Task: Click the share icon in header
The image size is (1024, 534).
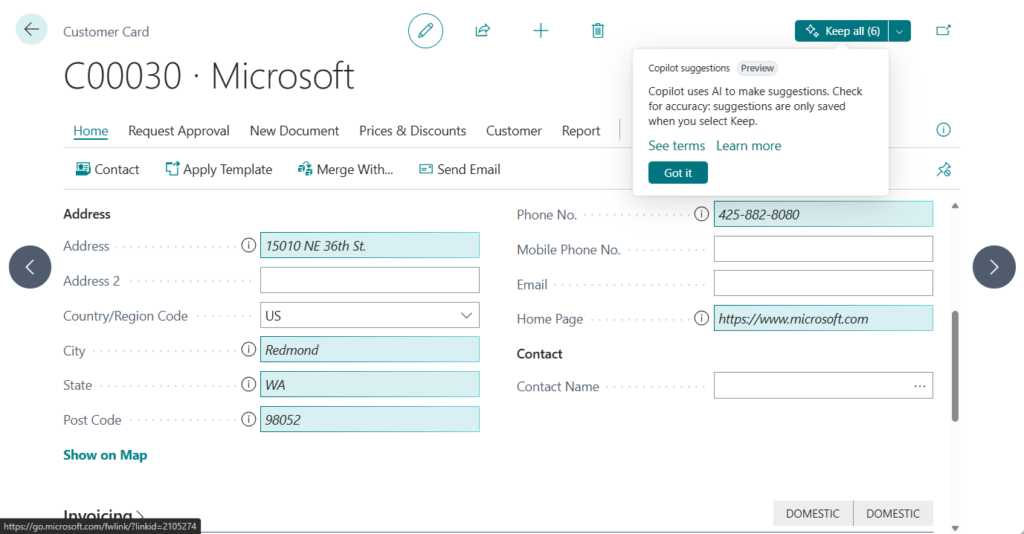Action: pos(482,31)
